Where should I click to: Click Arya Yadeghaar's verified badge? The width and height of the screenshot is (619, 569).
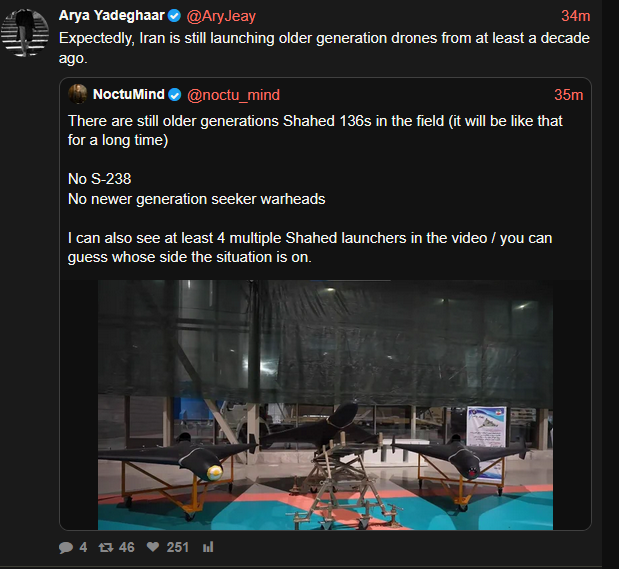click(174, 16)
